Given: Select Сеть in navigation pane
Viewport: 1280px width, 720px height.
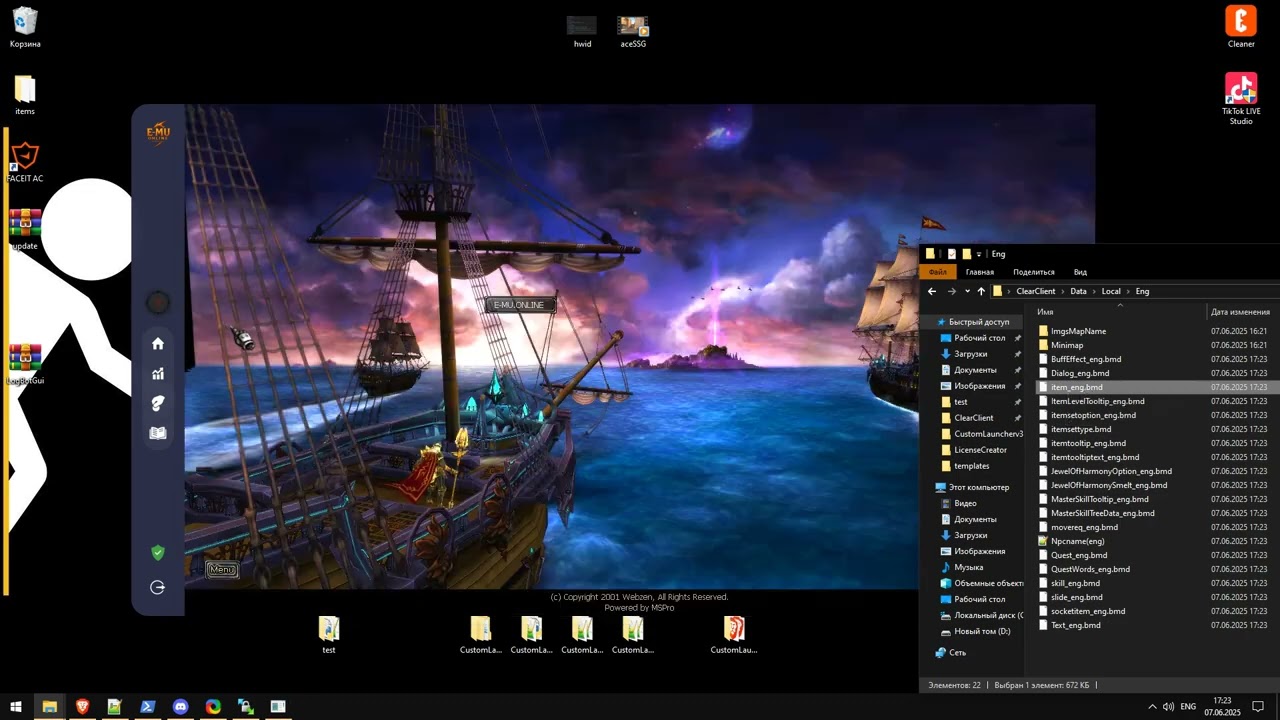Looking at the screenshot, I should [957, 652].
